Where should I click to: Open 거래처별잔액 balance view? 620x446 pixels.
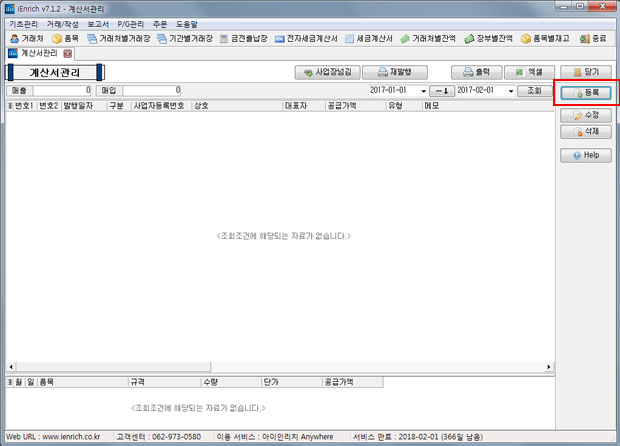point(427,38)
